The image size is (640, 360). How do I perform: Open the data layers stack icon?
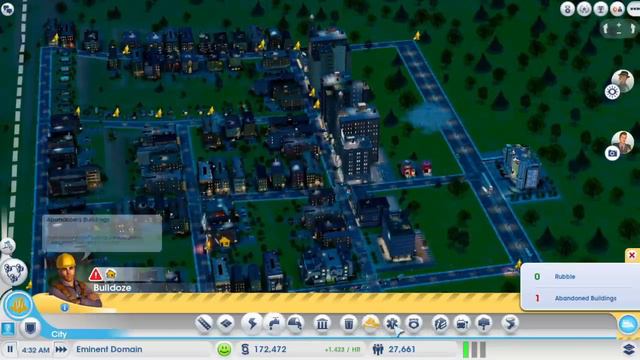629,349
